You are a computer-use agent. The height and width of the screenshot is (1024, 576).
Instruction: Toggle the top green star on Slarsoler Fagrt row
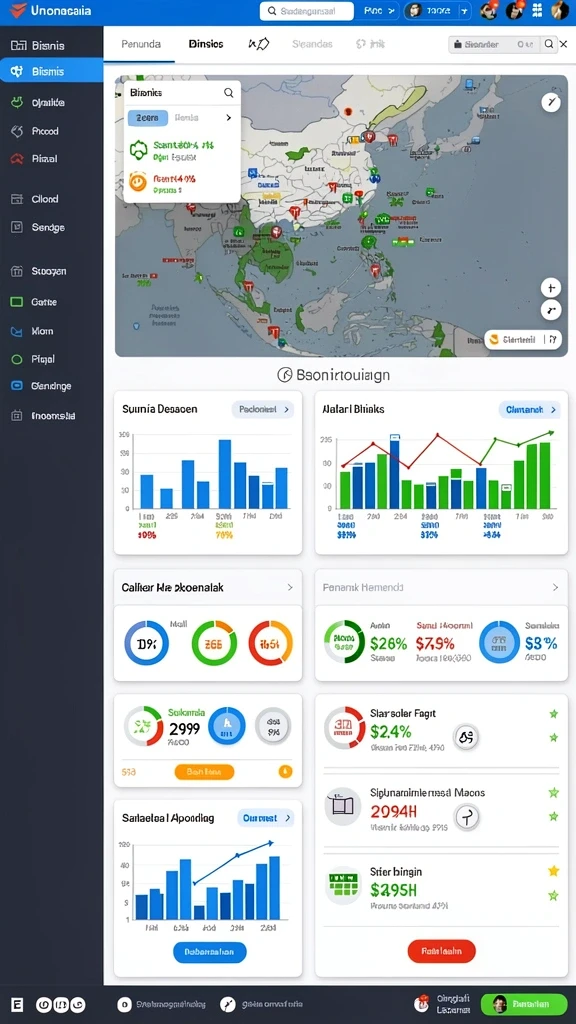click(x=554, y=714)
